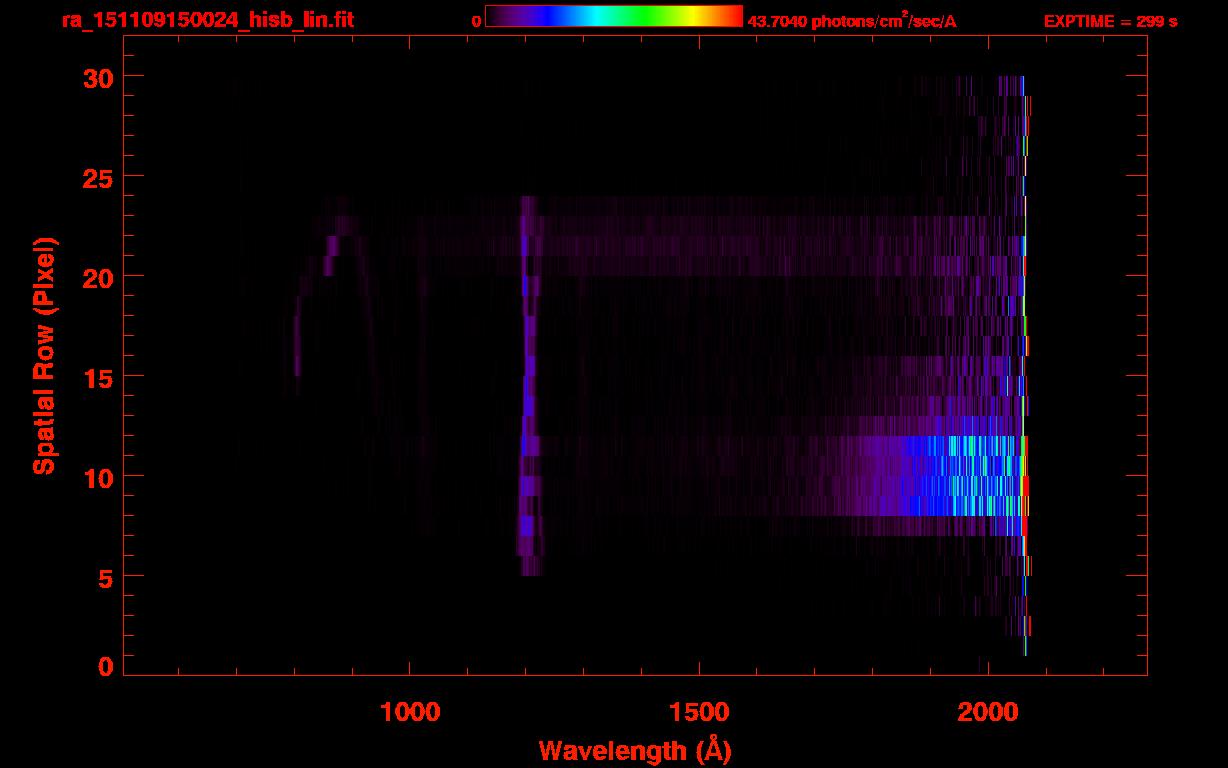The width and height of the screenshot is (1228, 768).
Task: Click the 2000 wavelength tick label
Action: 988,712
